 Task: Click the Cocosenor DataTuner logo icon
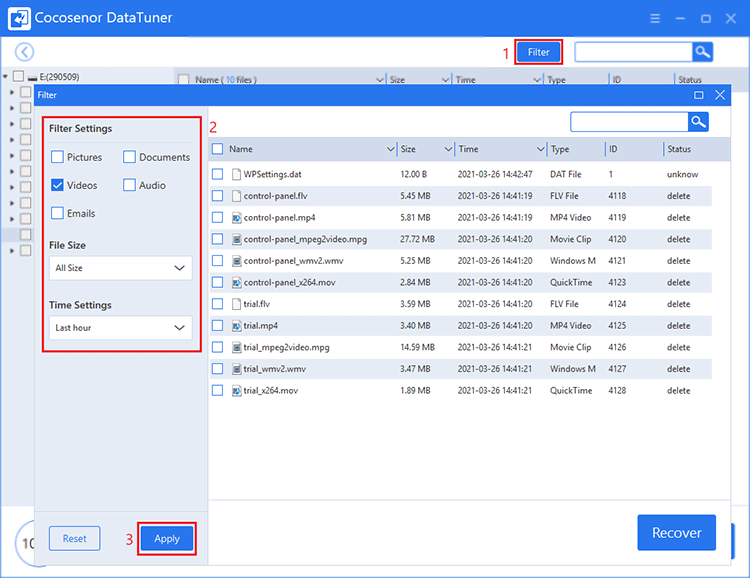coord(19,18)
